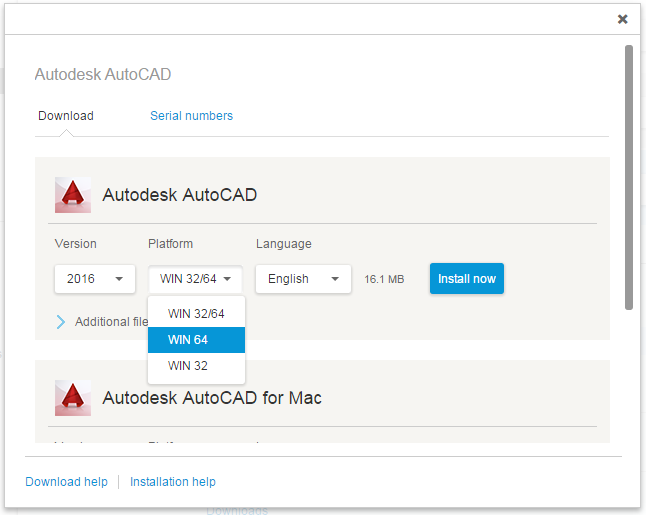This screenshot has width=646, height=515.
Task: Open the Version 2016 dropdown
Action: coord(95,279)
